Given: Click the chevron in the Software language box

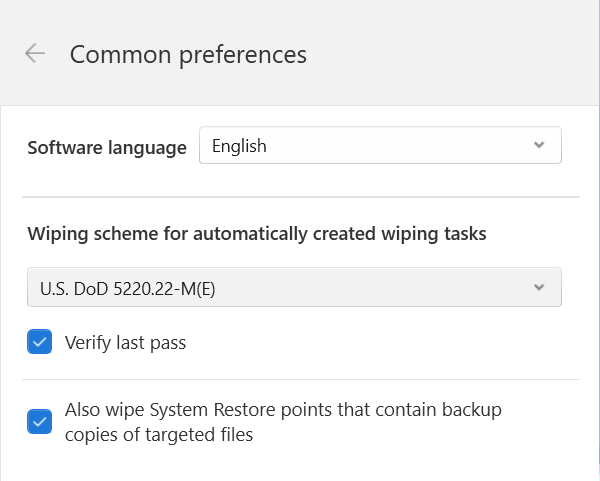Looking at the screenshot, I should tap(539, 145).
